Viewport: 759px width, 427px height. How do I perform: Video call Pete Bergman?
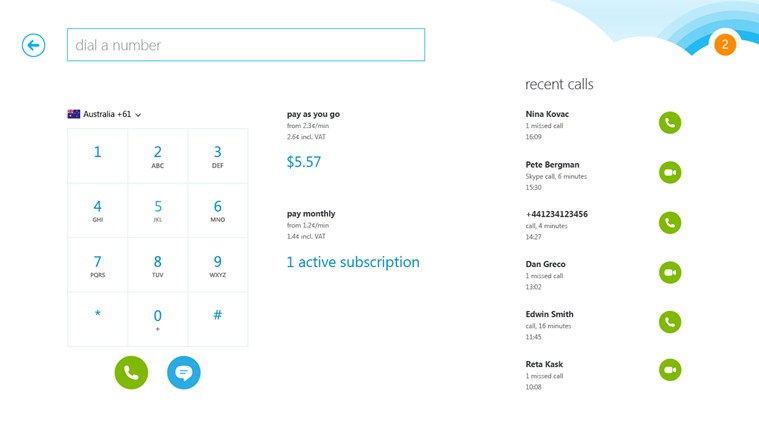[x=670, y=173]
